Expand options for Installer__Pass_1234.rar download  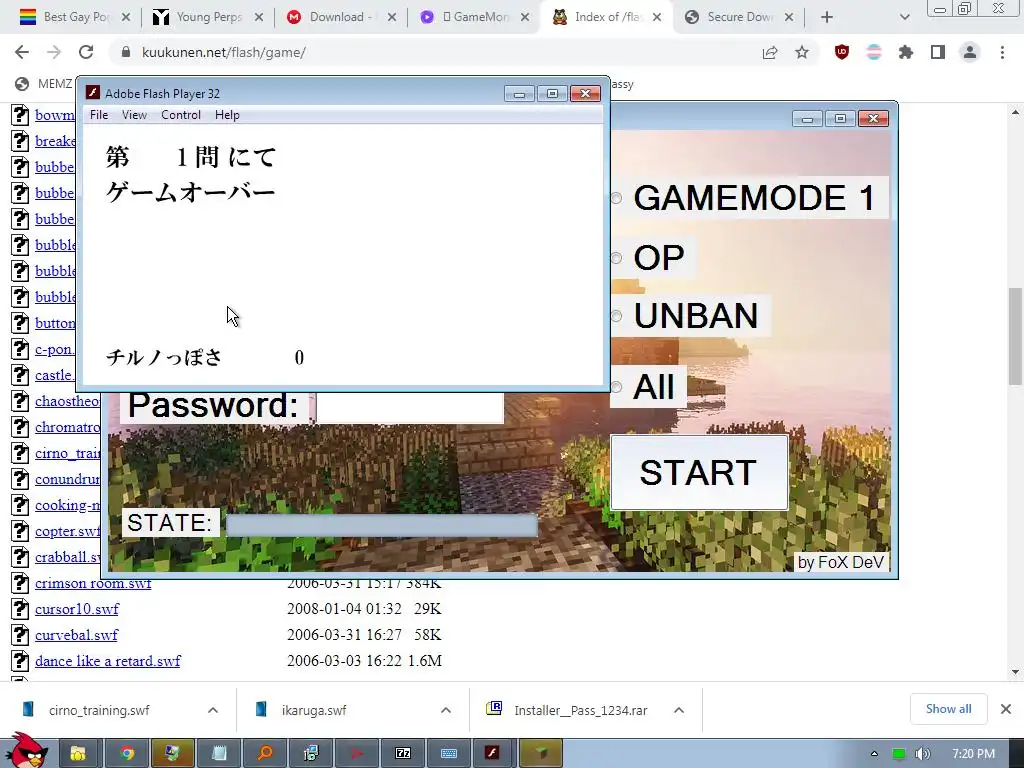(x=679, y=710)
